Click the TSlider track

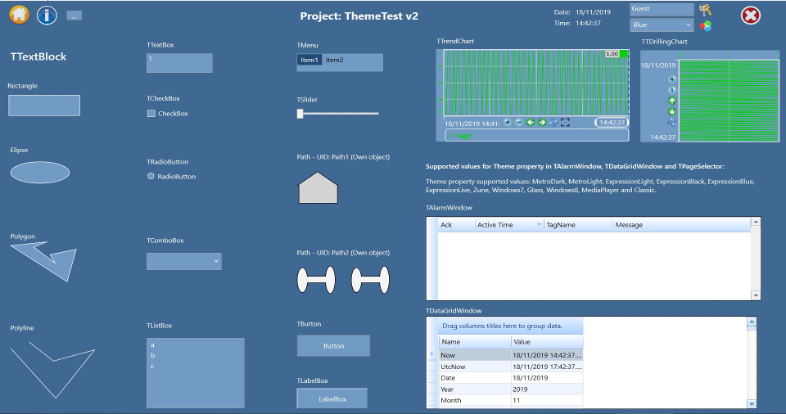pos(340,114)
